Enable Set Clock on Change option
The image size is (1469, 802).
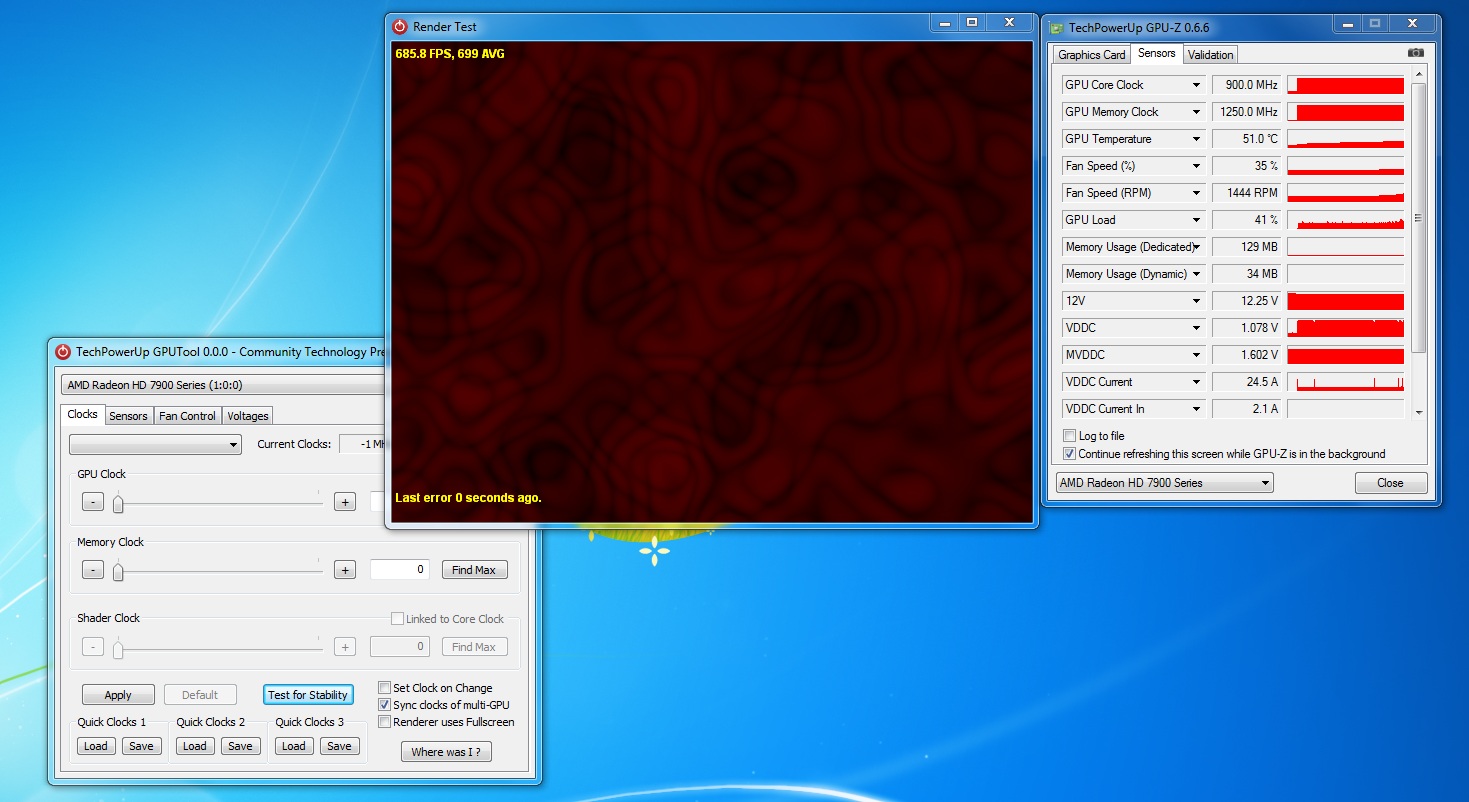(x=384, y=688)
